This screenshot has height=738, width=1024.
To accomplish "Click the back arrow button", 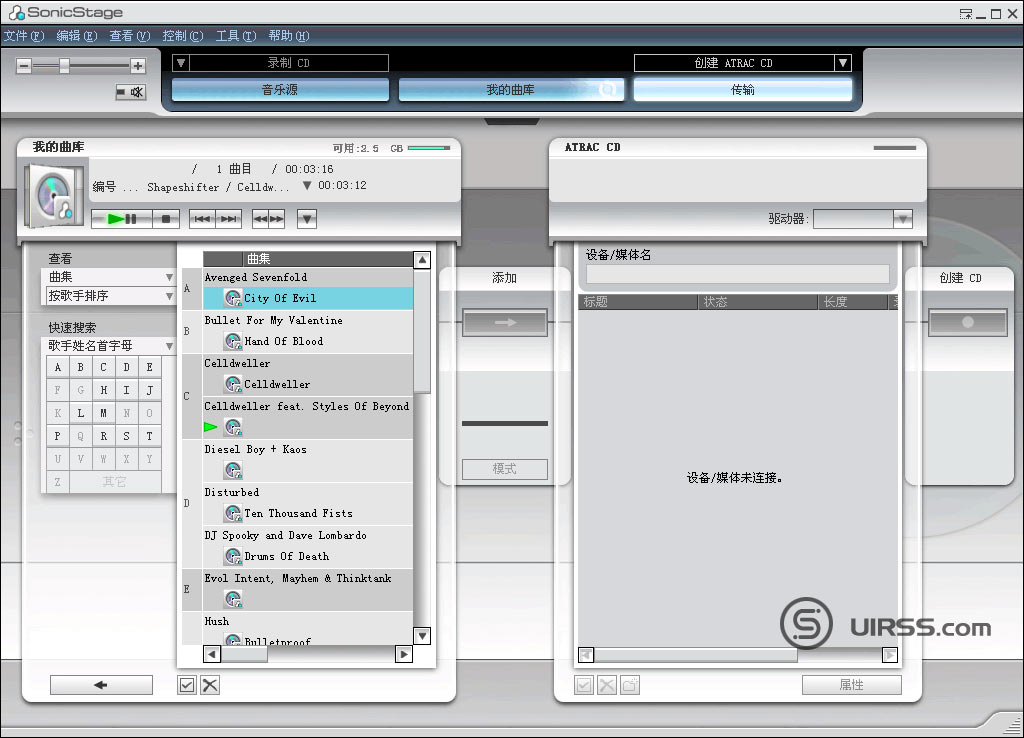I will 101,685.
